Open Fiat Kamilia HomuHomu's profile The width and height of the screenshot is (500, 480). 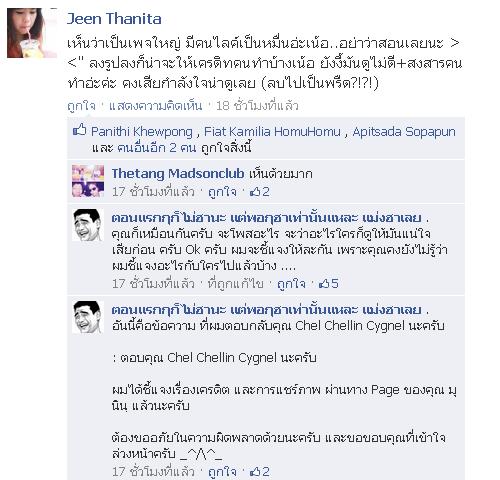coord(272,132)
